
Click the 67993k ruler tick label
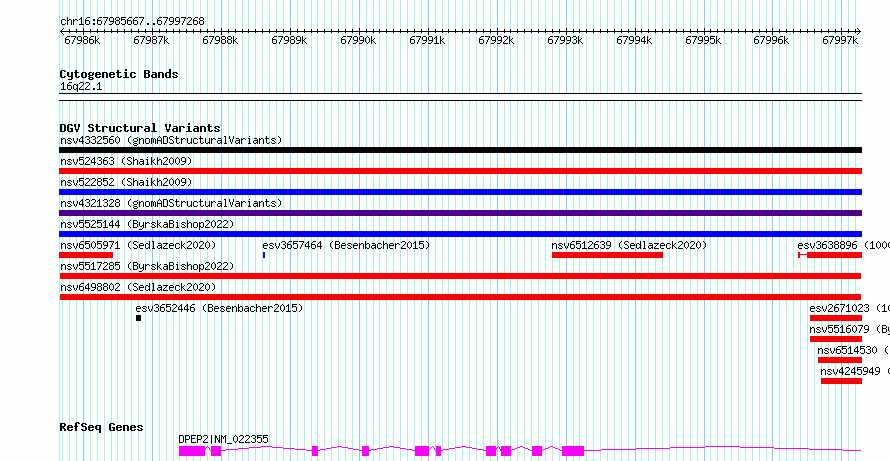[565, 40]
